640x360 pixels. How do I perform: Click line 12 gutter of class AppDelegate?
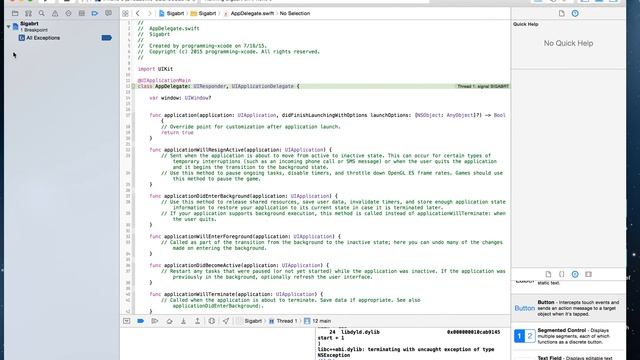[128, 86]
